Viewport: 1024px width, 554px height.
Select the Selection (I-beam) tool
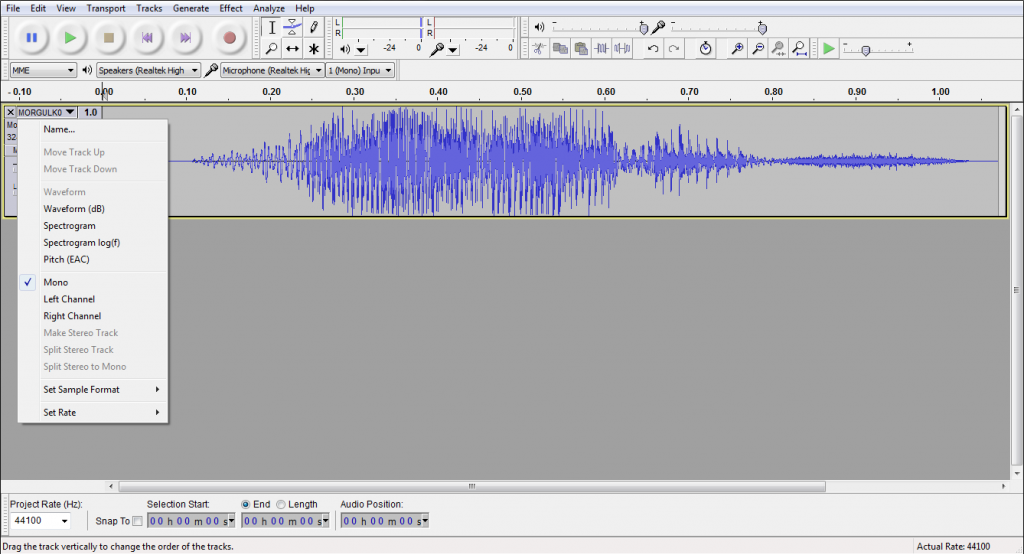(x=272, y=27)
